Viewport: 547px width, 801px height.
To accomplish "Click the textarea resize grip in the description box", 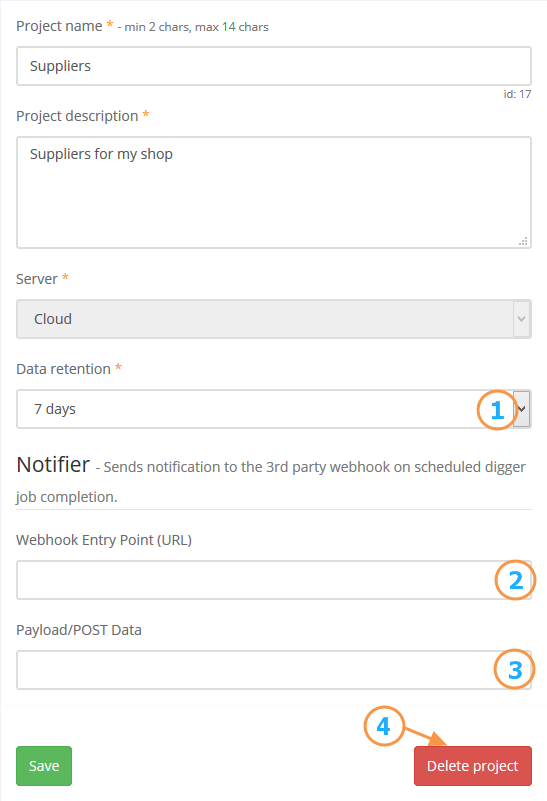I will 523,241.
